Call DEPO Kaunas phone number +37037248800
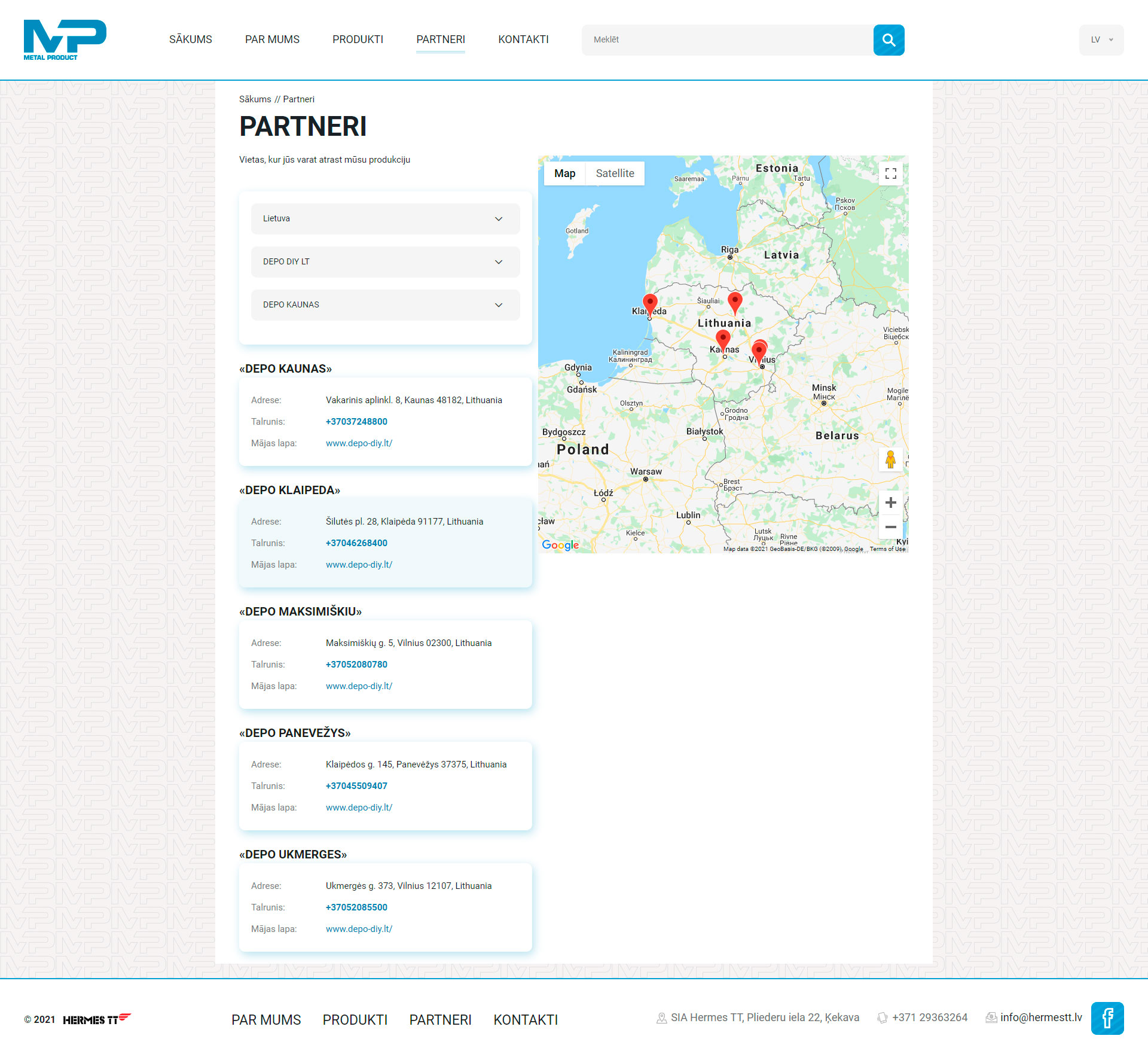The image size is (1148, 1060). tap(356, 422)
